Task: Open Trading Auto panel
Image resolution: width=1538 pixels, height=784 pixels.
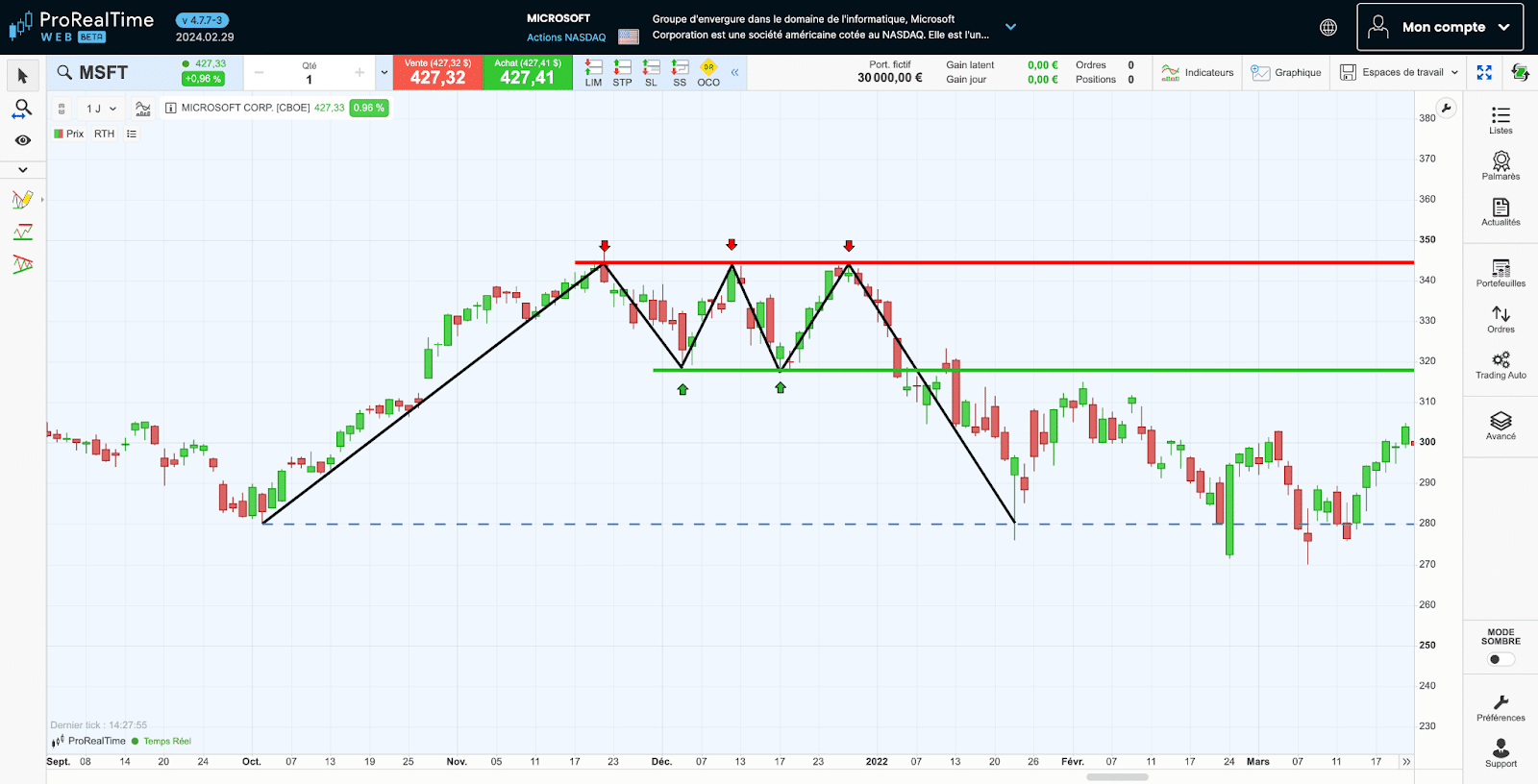Action: click(1501, 365)
